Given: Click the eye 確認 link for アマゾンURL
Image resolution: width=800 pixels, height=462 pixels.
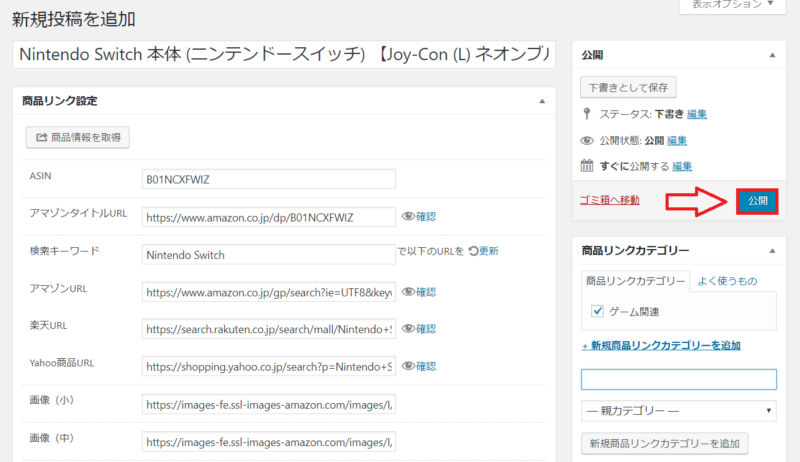Looking at the screenshot, I should [x=419, y=292].
